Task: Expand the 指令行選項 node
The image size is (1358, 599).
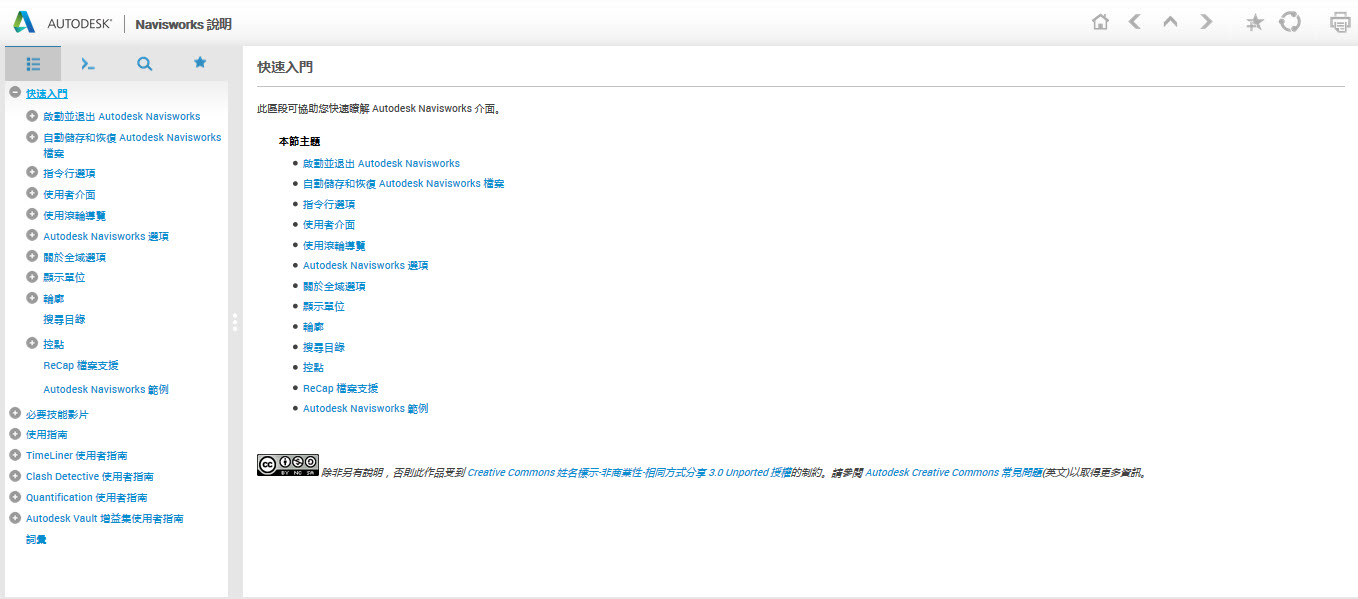Action: [32, 173]
